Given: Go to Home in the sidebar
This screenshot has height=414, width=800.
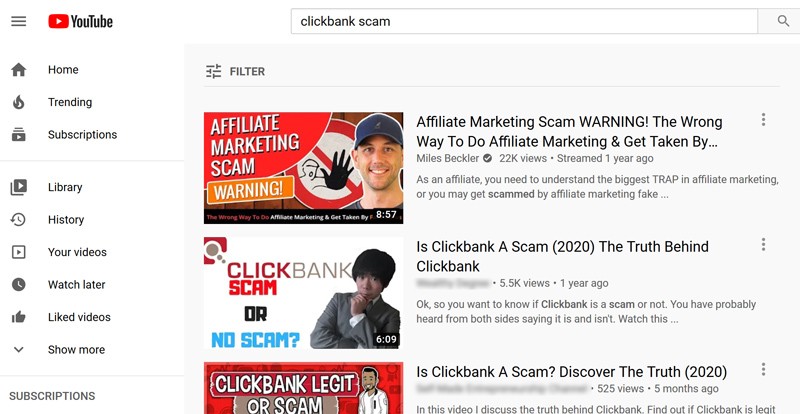Looking at the screenshot, I should [x=63, y=70].
